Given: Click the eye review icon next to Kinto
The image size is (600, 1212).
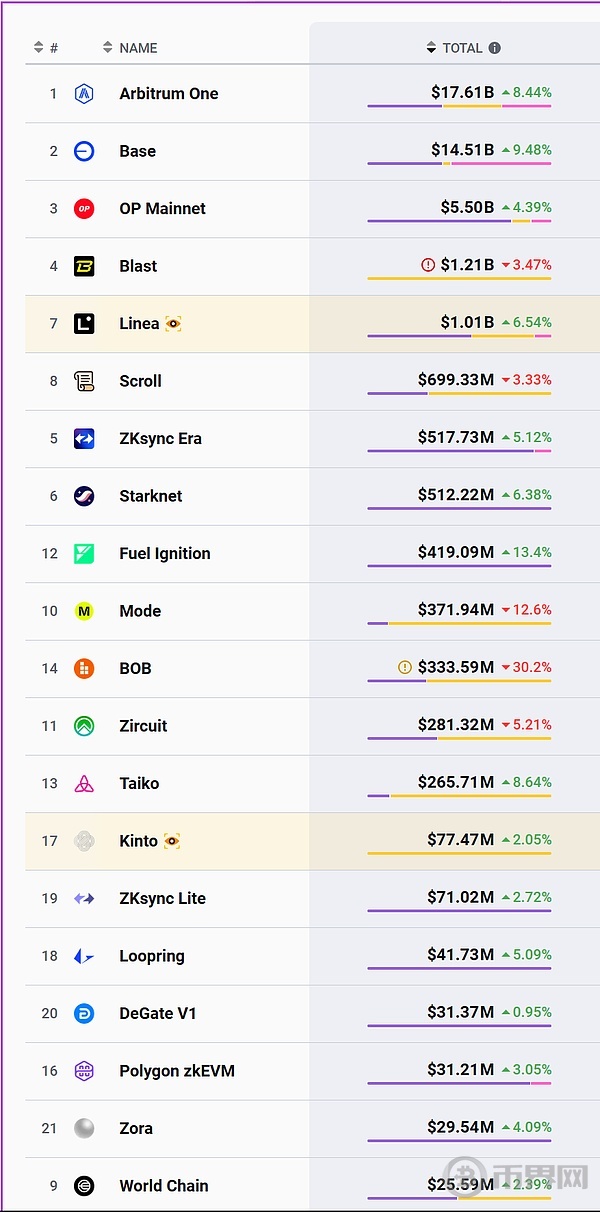Looking at the screenshot, I should 172,841.
